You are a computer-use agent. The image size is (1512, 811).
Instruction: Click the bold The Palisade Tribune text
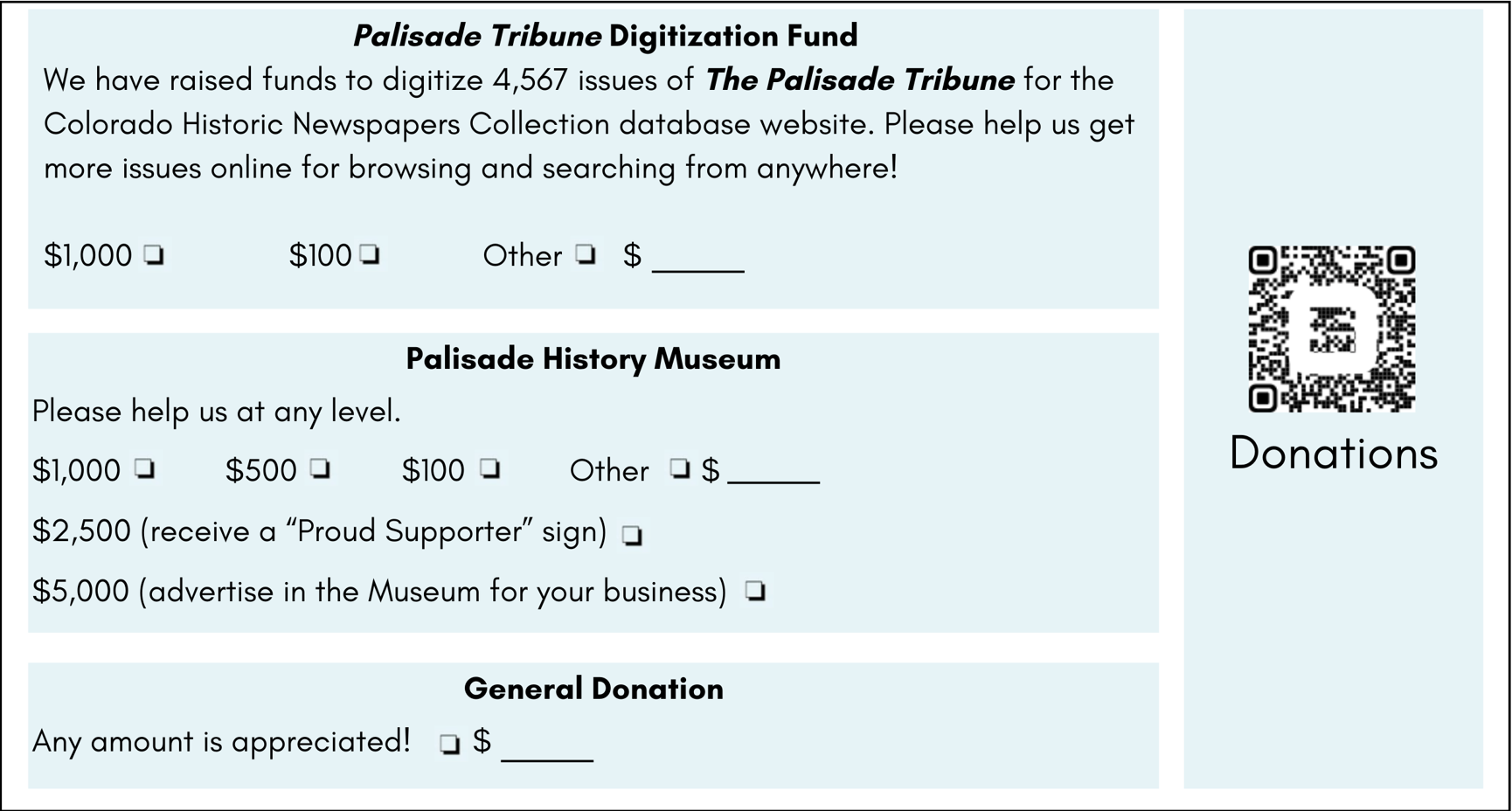[x=860, y=80]
